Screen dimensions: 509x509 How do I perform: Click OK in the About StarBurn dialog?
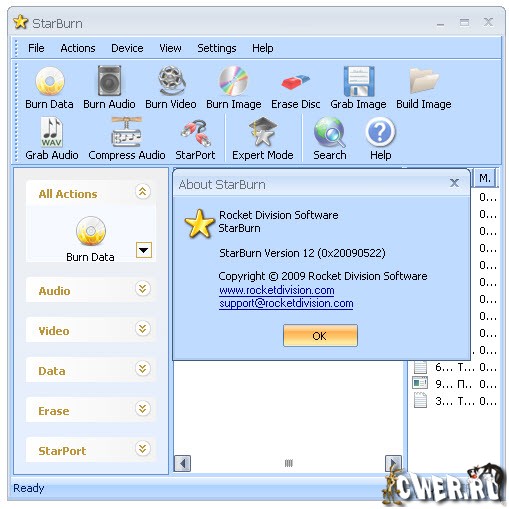pyautogui.click(x=320, y=336)
